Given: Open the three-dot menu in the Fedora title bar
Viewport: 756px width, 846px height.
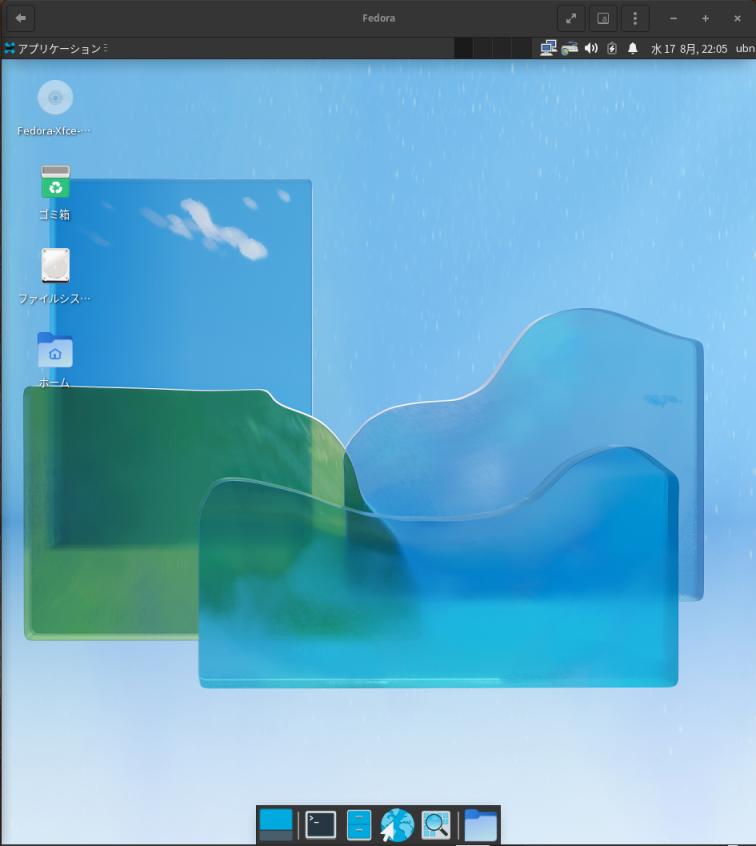Looking at the screenshot, I should pos(635,19).
